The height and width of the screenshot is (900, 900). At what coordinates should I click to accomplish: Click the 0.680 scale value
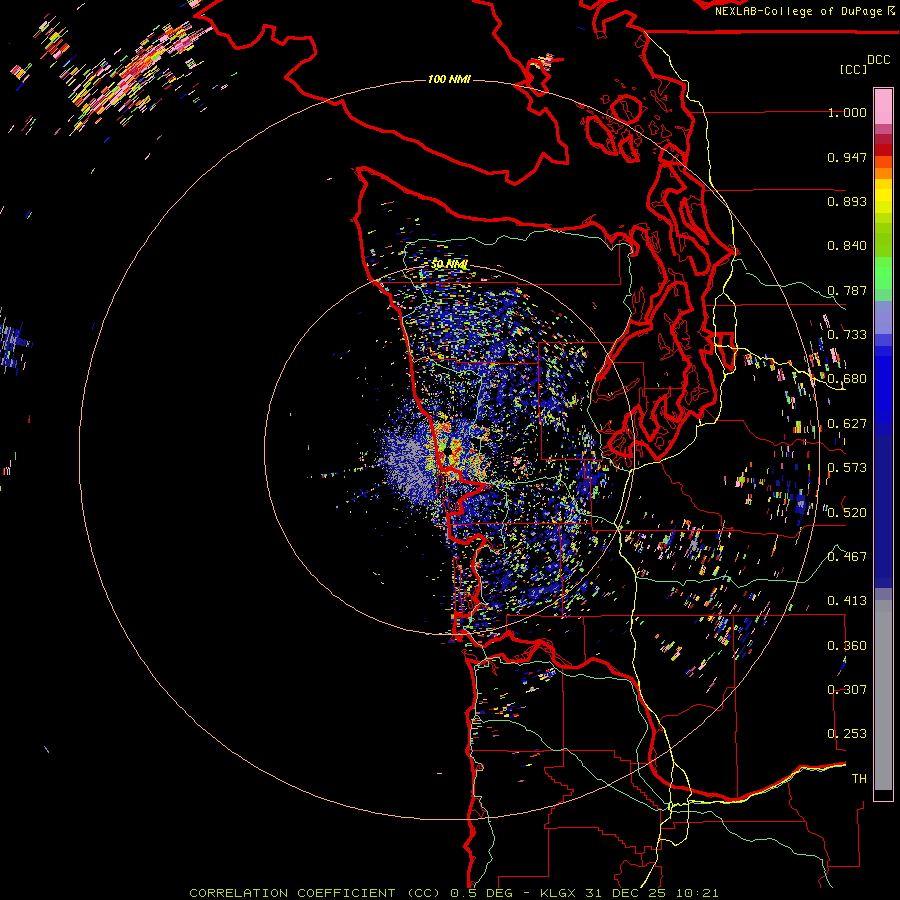(847, 379)
